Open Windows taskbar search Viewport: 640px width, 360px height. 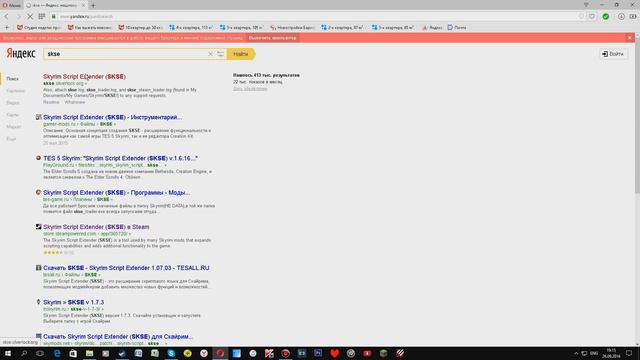click(24, 353)
